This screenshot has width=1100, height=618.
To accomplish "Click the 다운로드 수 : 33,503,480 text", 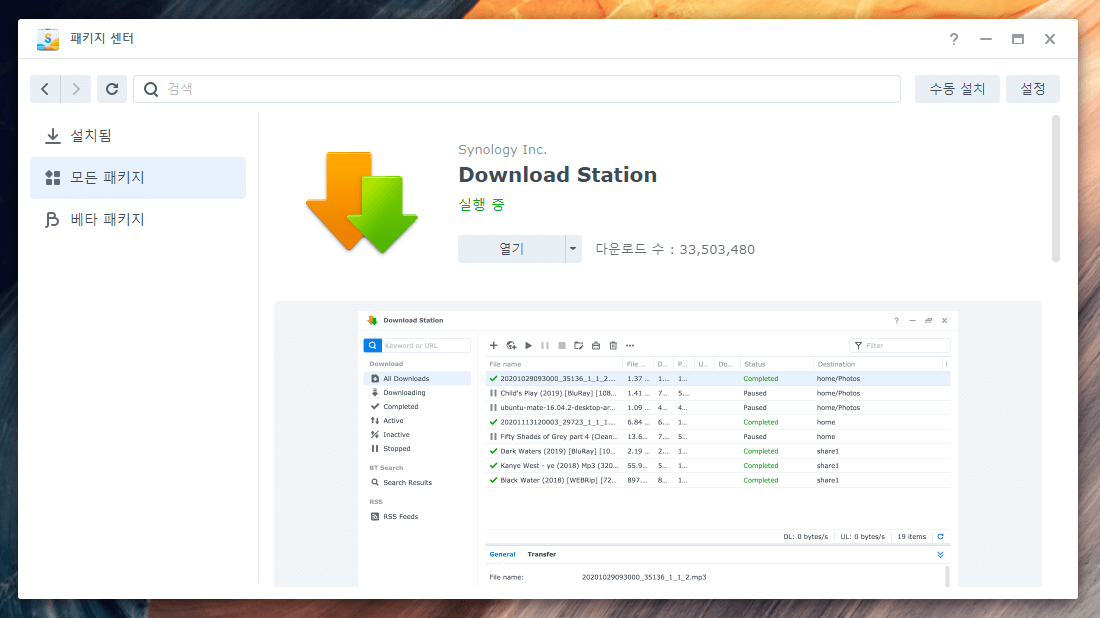I will tap(675, 250).
